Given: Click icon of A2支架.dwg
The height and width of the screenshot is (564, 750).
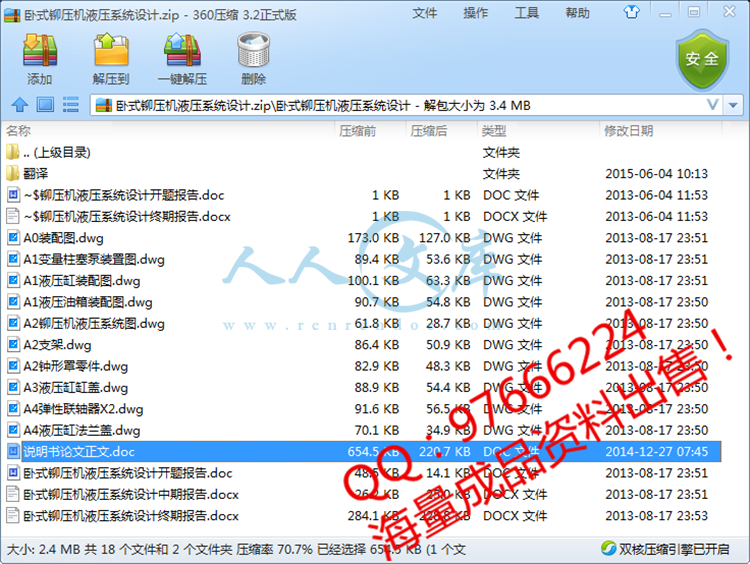Looking at the screenshot, I should (13, 344).
